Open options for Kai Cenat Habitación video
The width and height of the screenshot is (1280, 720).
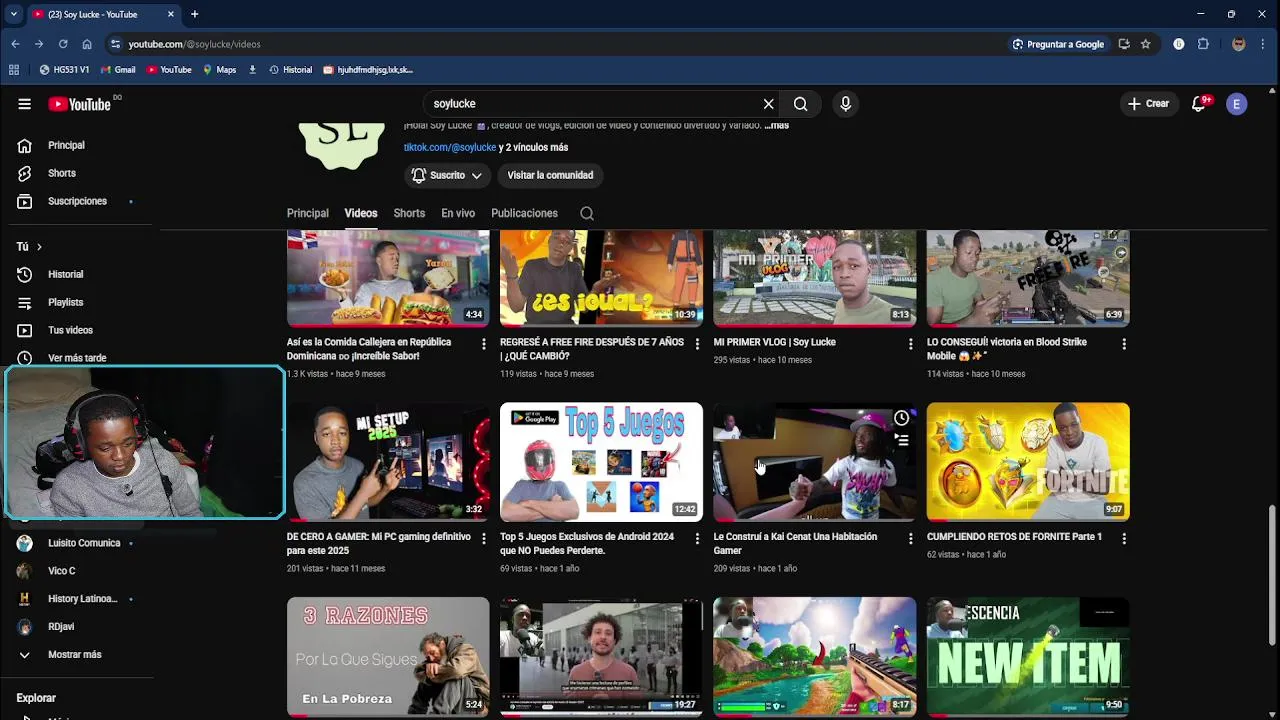pyautogui.click(x=910, y=538)
